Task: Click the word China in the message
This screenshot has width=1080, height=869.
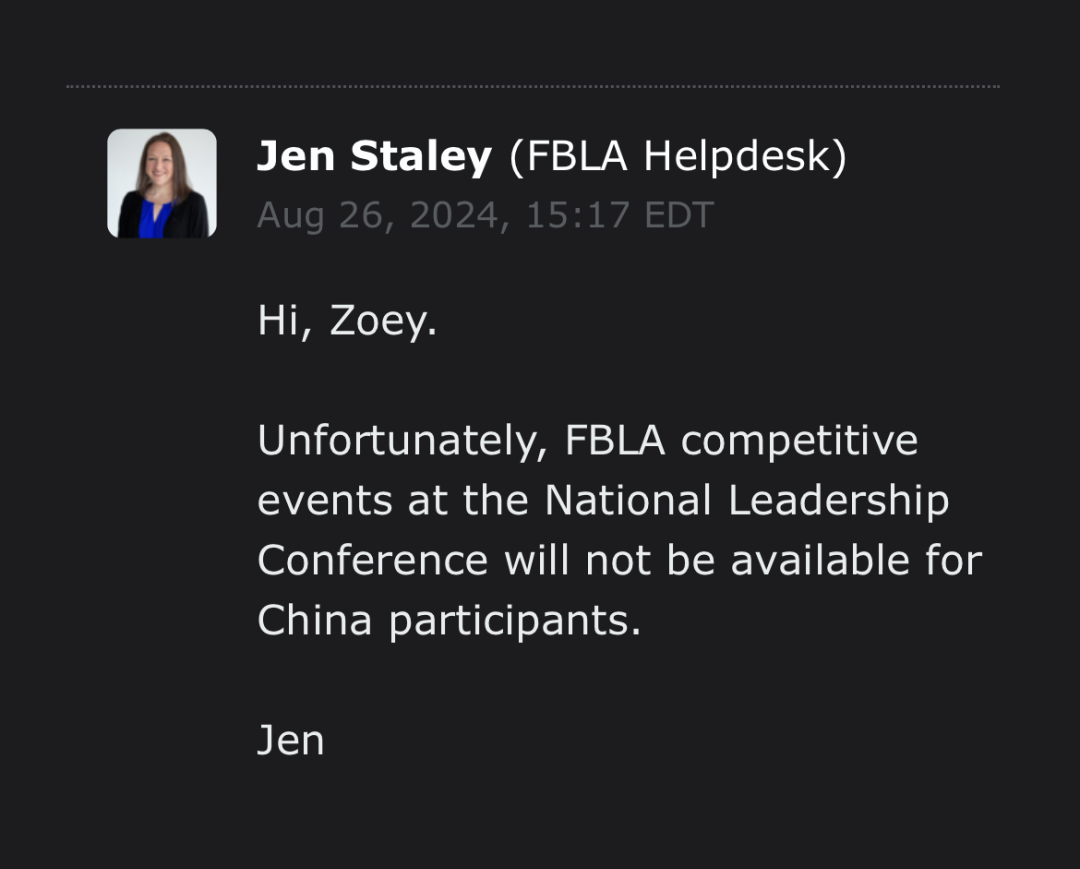Action: (314, 620)
